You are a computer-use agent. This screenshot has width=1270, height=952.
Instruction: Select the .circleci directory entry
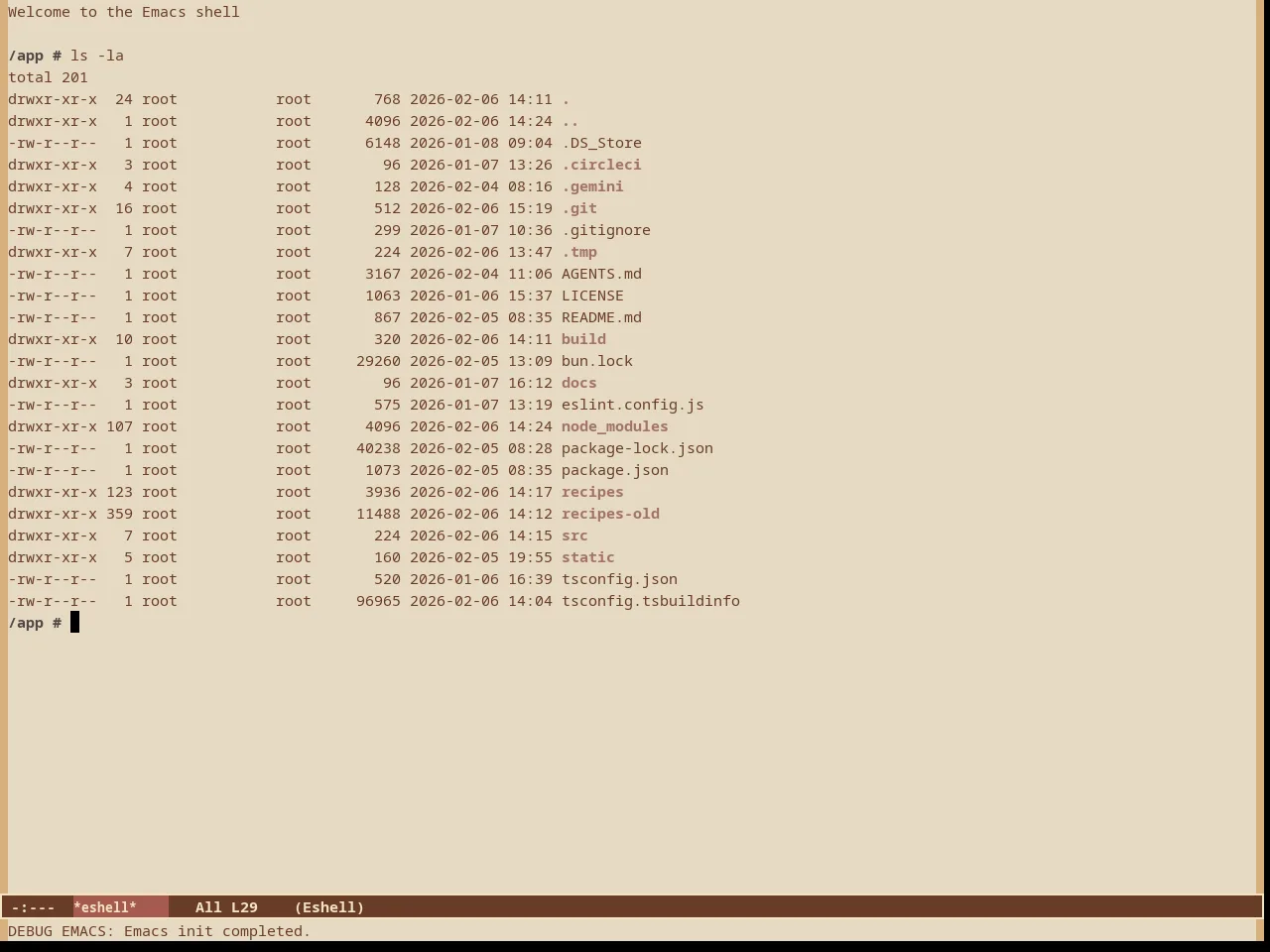pos(601,165)
